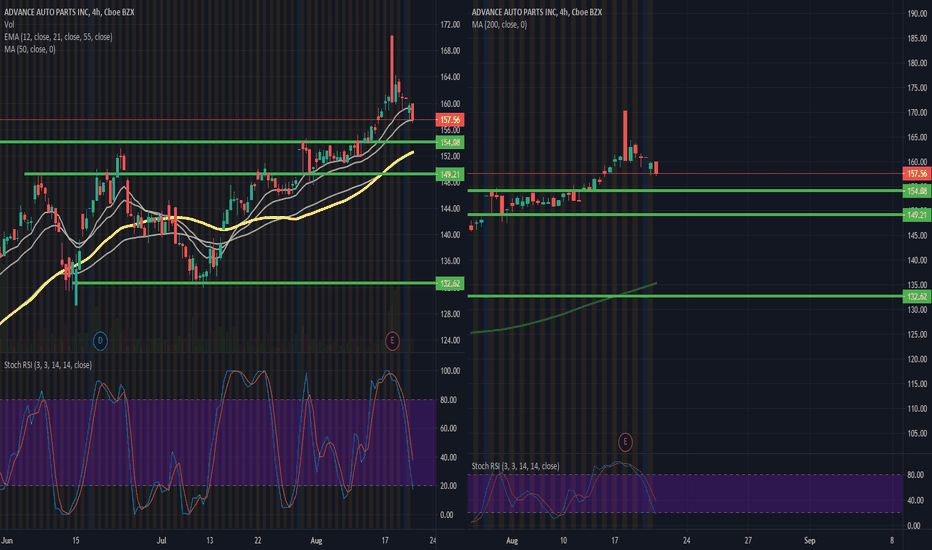Select the green MA 200 curve on right chart
The width and height of the screenshot is (932, 550).
pyautogui.click(x=563, y=314)
